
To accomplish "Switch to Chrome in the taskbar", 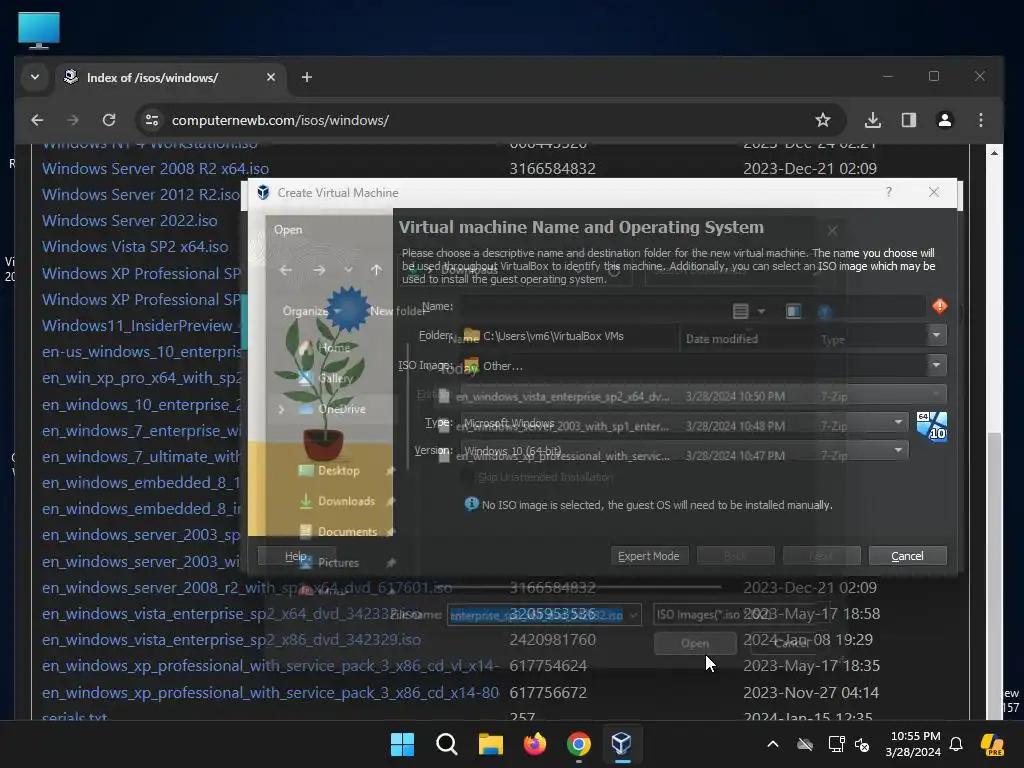I will 579,744.
